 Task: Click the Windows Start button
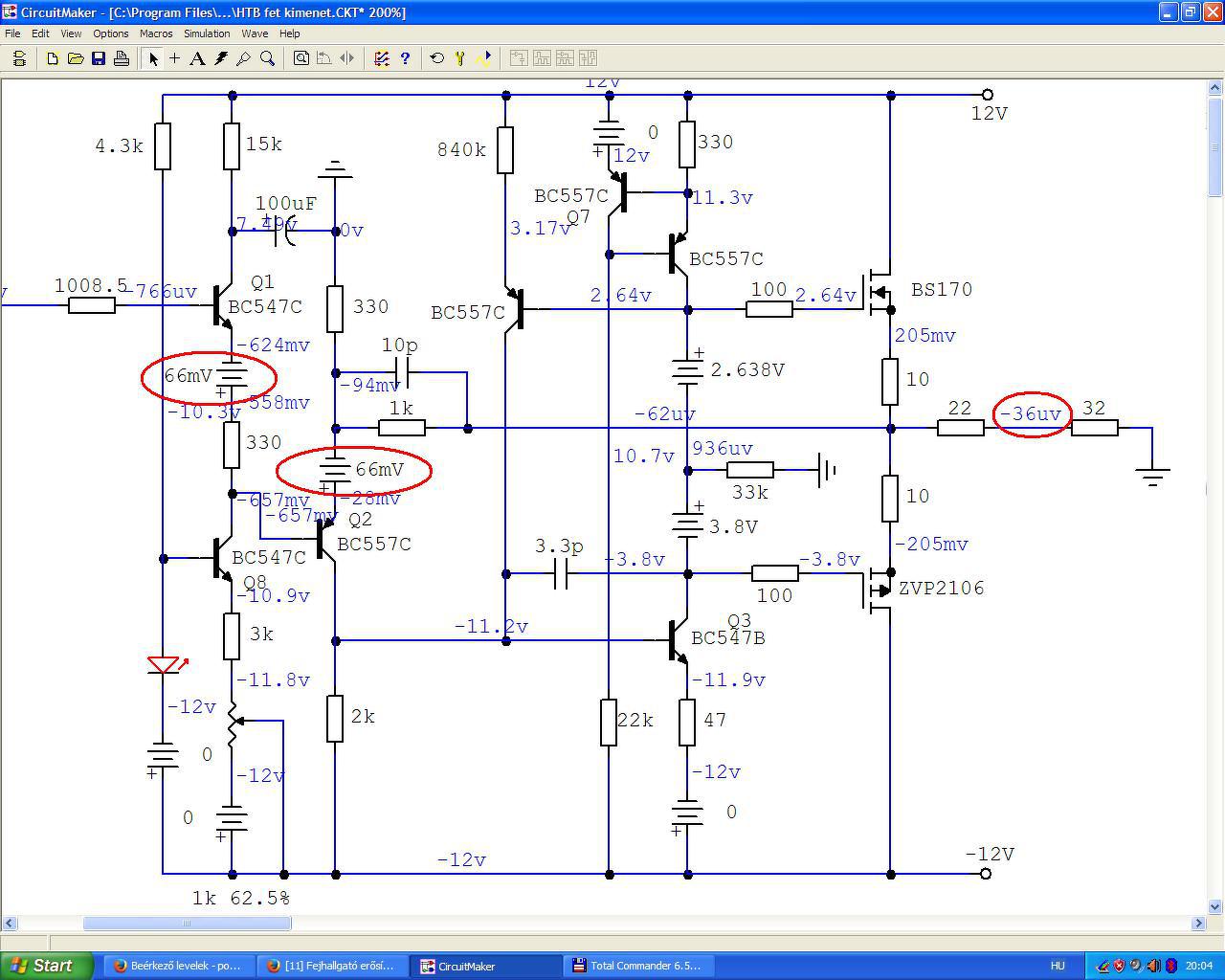(x=47, y=966)
